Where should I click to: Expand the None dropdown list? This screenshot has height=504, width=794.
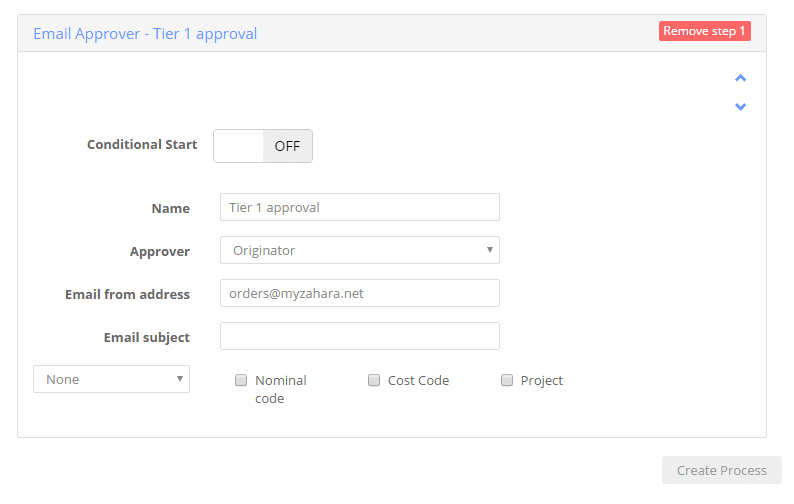111,379
